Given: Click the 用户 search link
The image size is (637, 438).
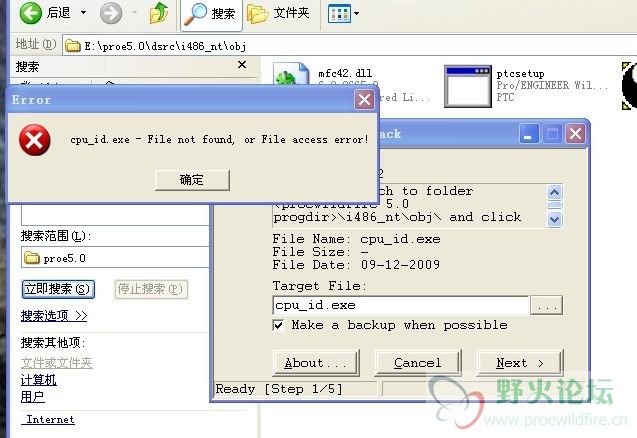Looking at the screenshot, I should tap(32, 397).
